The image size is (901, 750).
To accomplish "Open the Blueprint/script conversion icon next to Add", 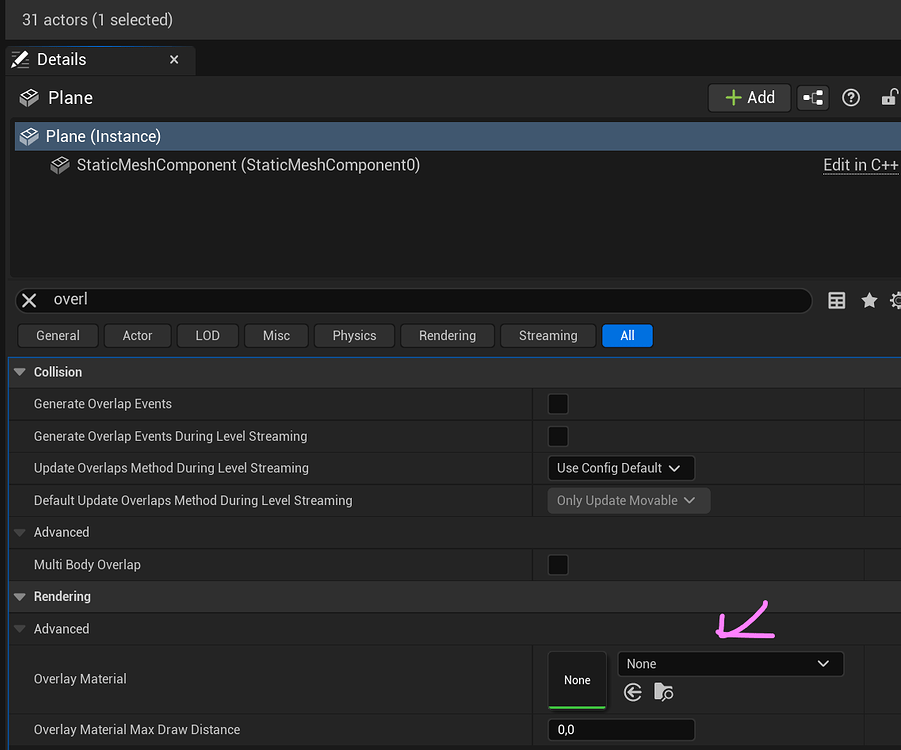I will pyautogui.click(x=812, y=97).
